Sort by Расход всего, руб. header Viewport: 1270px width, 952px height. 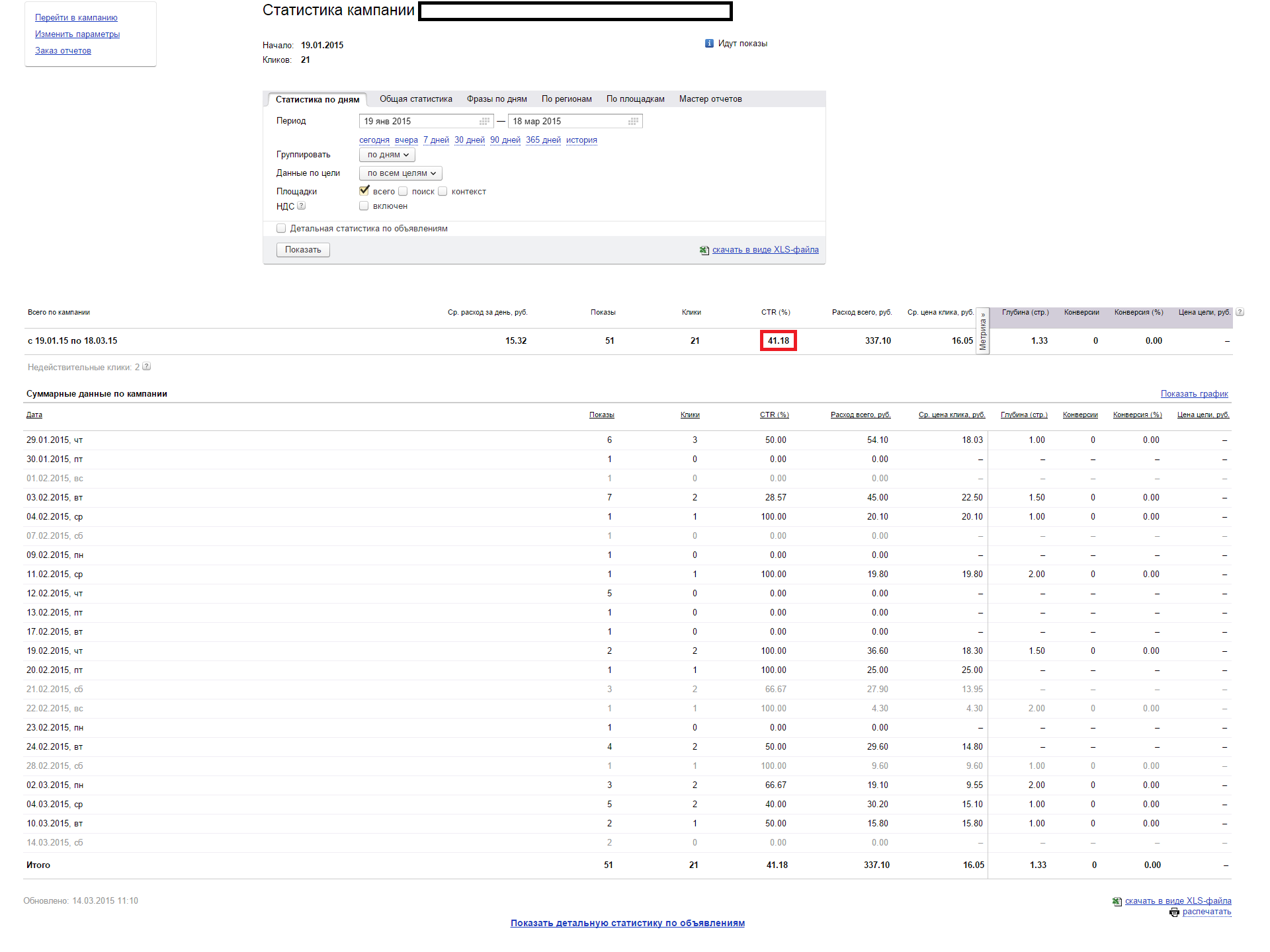[861, 415]
